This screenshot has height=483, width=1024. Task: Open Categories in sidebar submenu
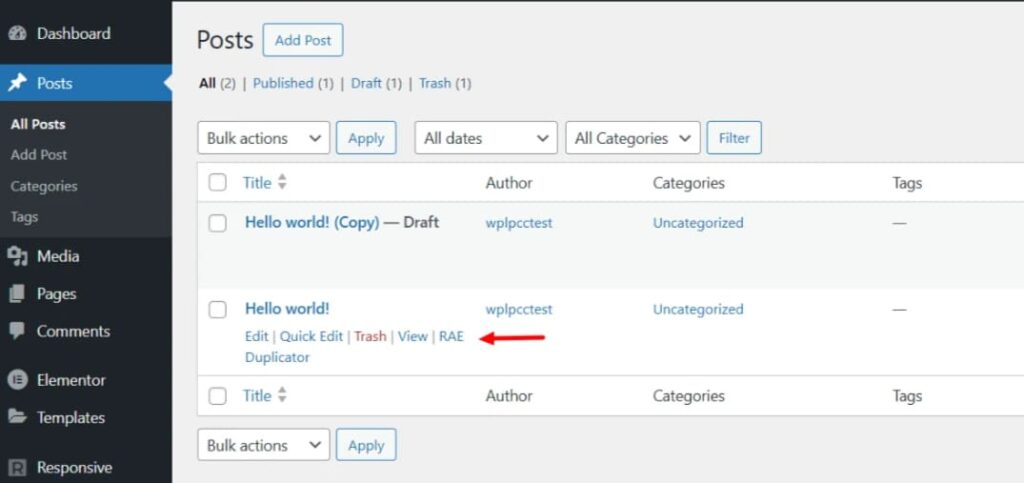[44, 186]
